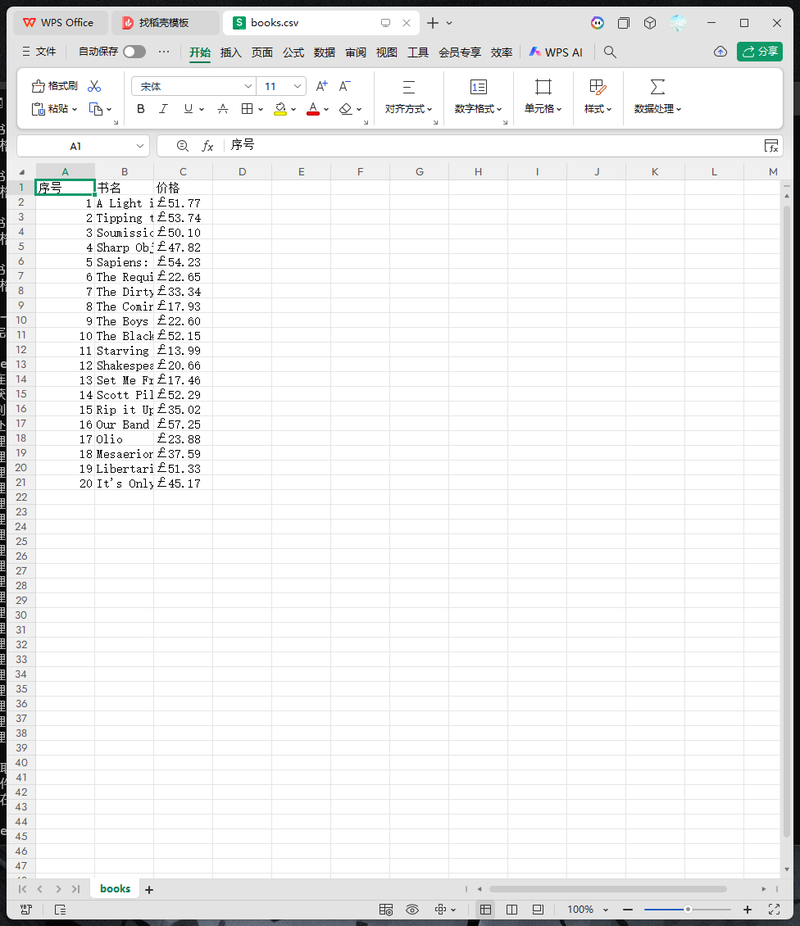Select cell containing £51.77
This screenshot has height=926, width=800.
183,203
